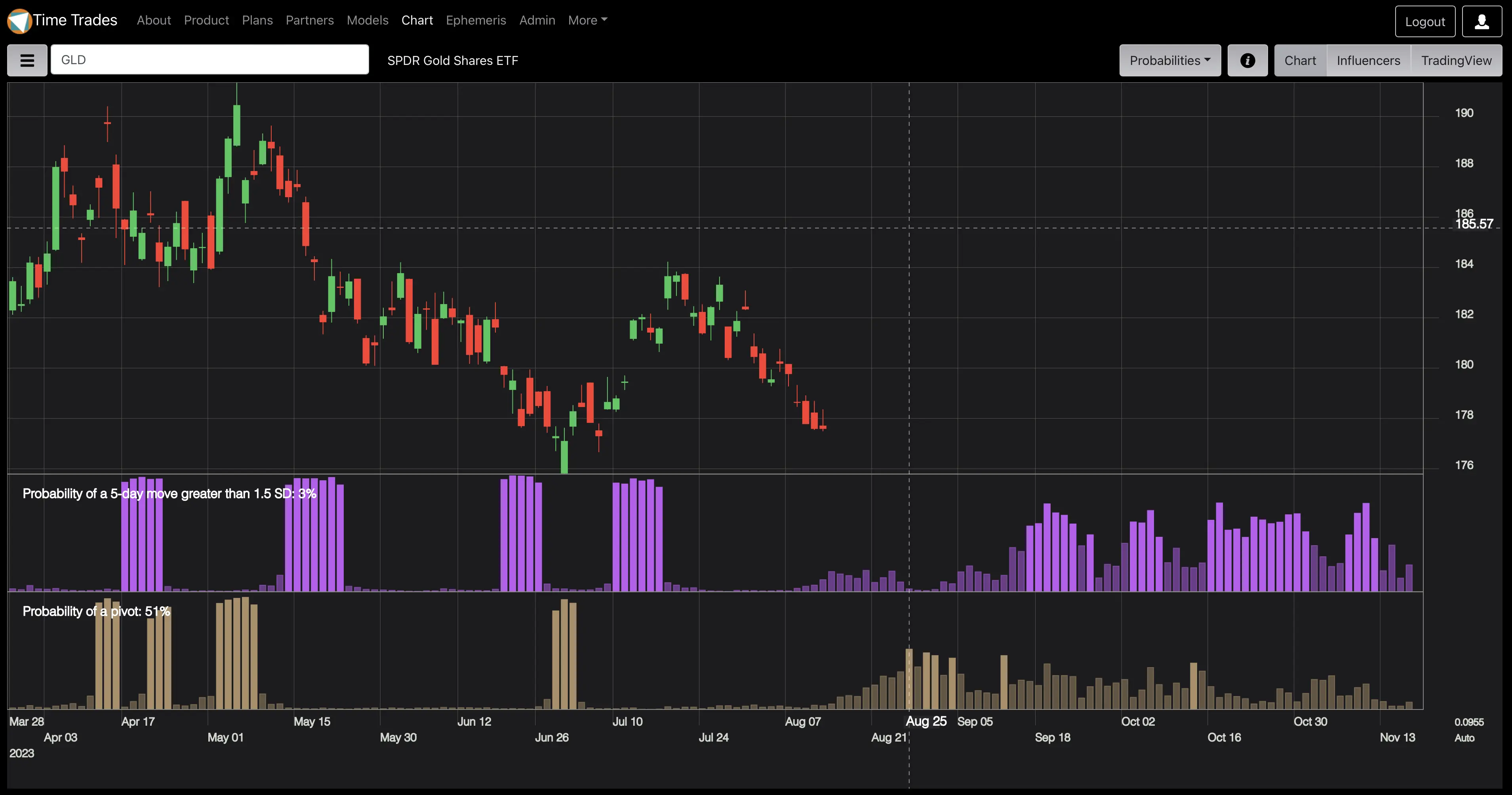Click the Probability of a pivot label
Viewport: 1512px width, 795px height.
pyautogui.click(x=96, y=611)
